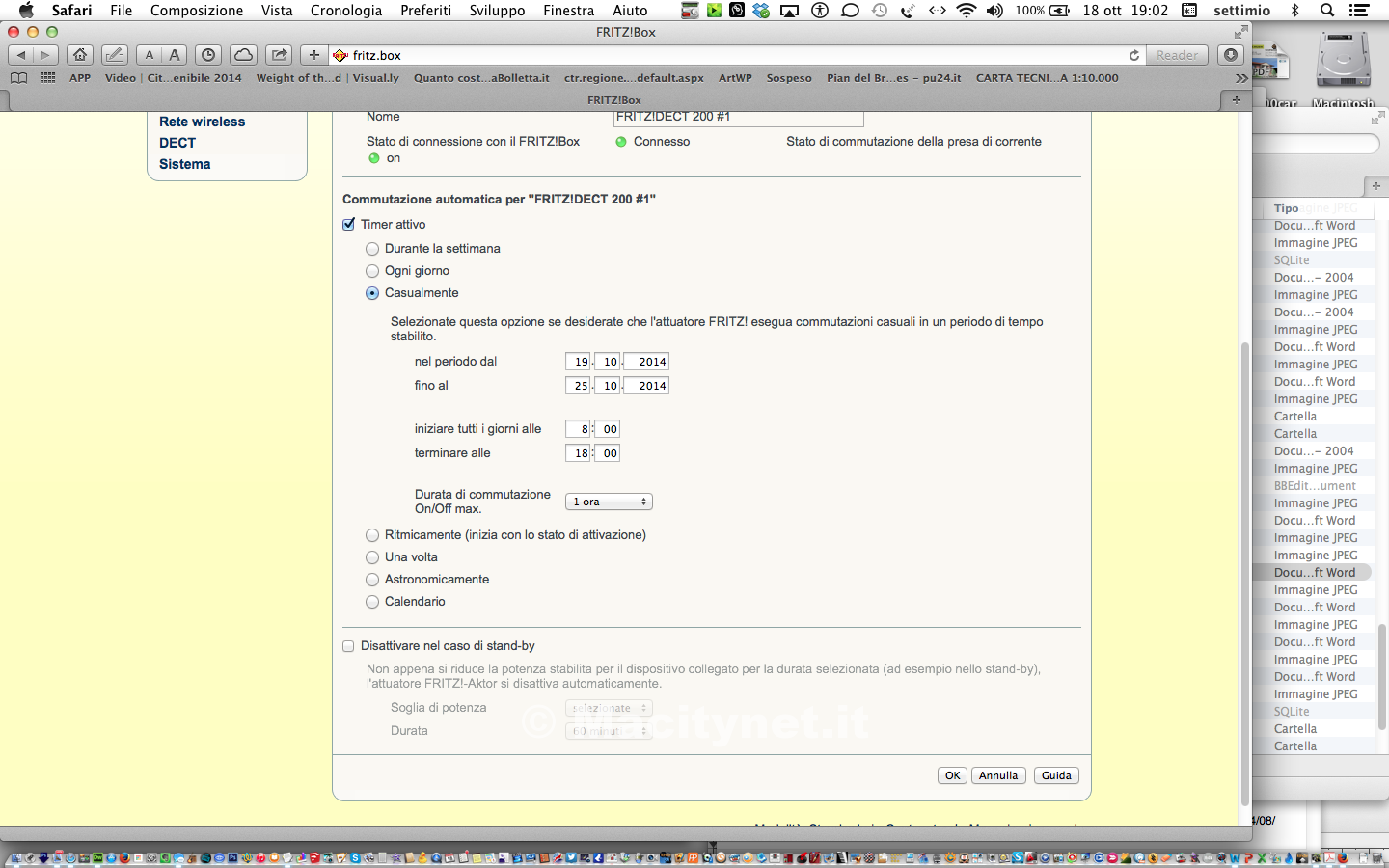Open the File menu
The image size is (1389, 868).
122,11
